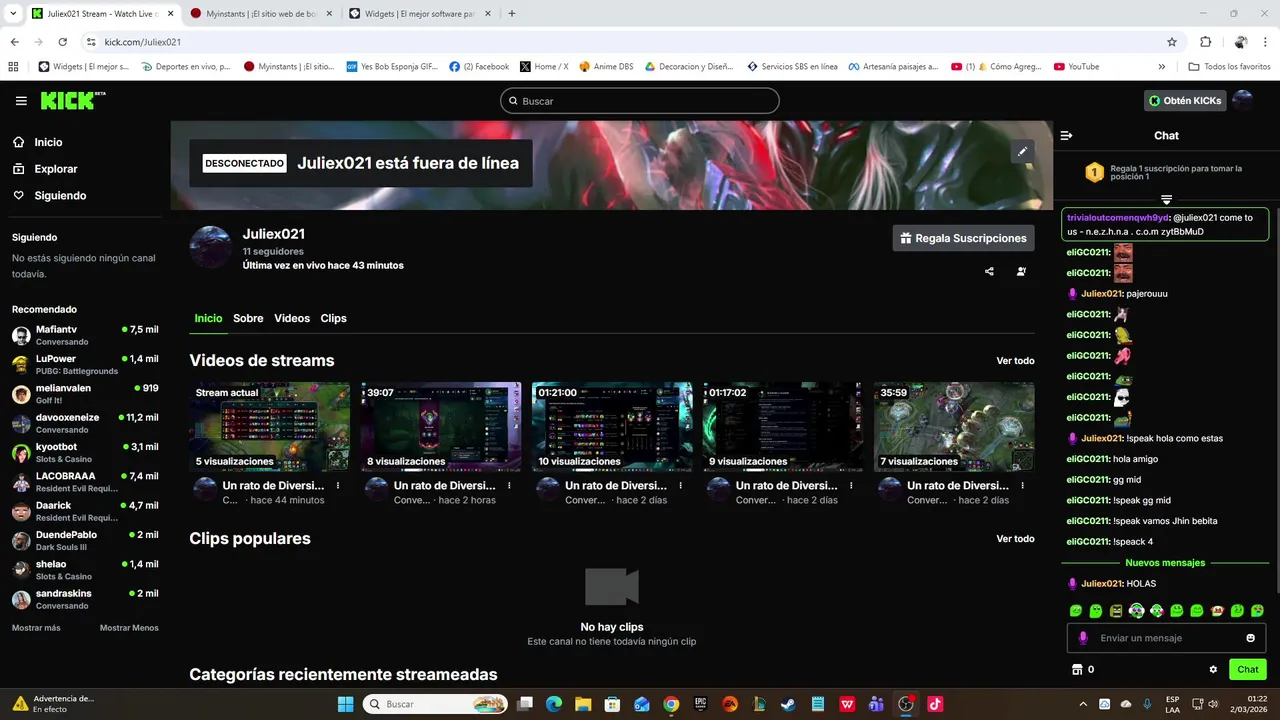Open the 01:17:02 stream thumbnail
The image size is (1280, 720).
click(x=783, y=426)
